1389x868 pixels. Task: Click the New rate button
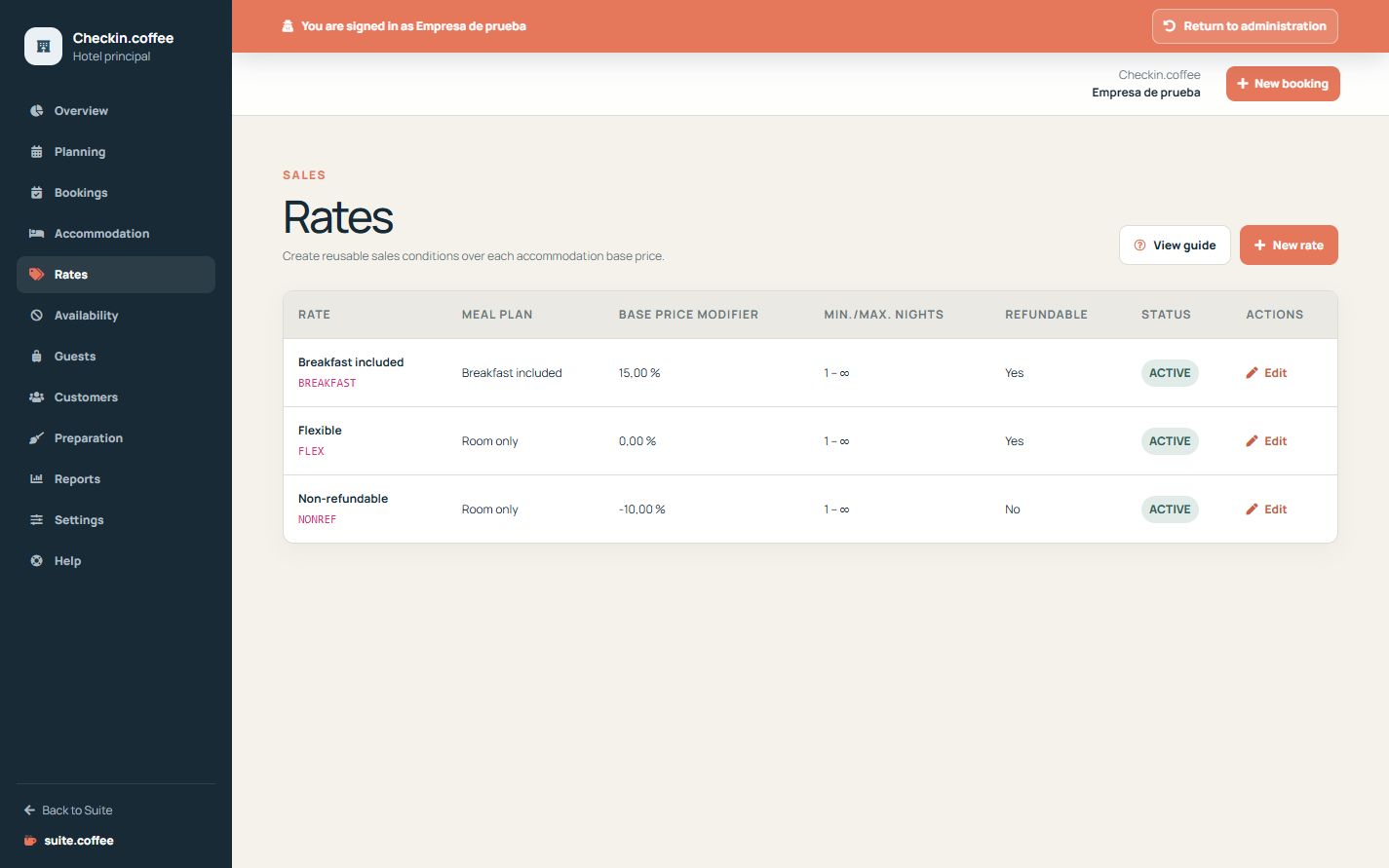(1289, 245)
